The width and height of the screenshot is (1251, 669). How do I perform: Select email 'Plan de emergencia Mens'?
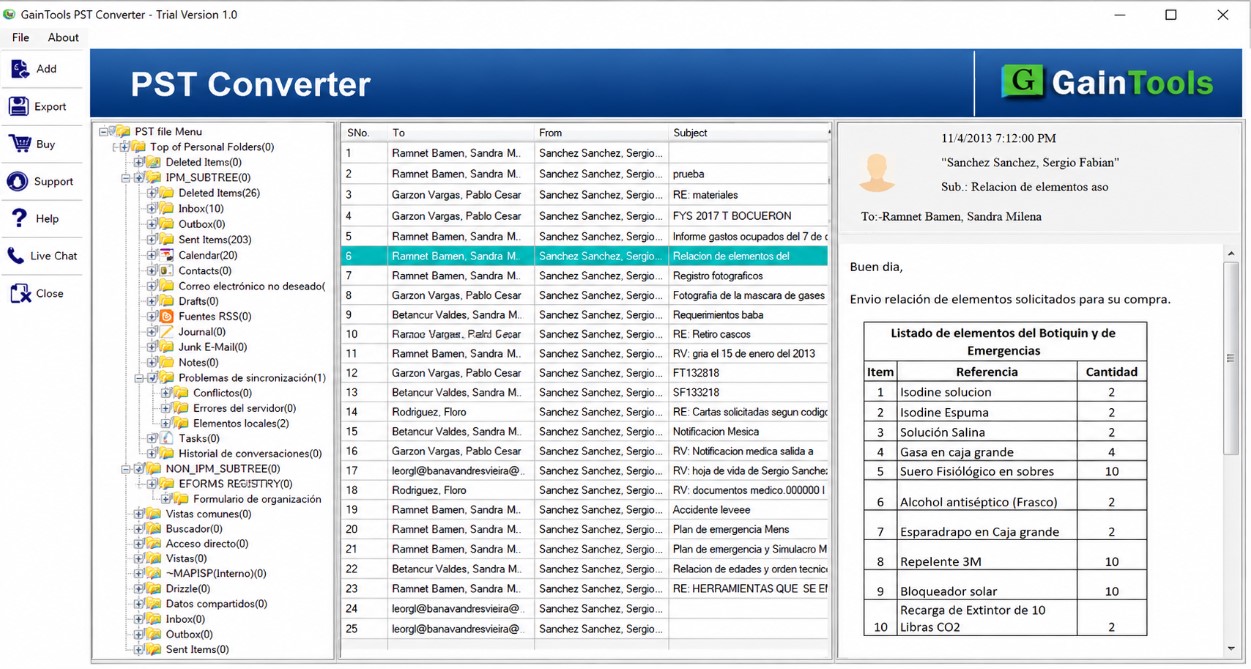(585, 529)
